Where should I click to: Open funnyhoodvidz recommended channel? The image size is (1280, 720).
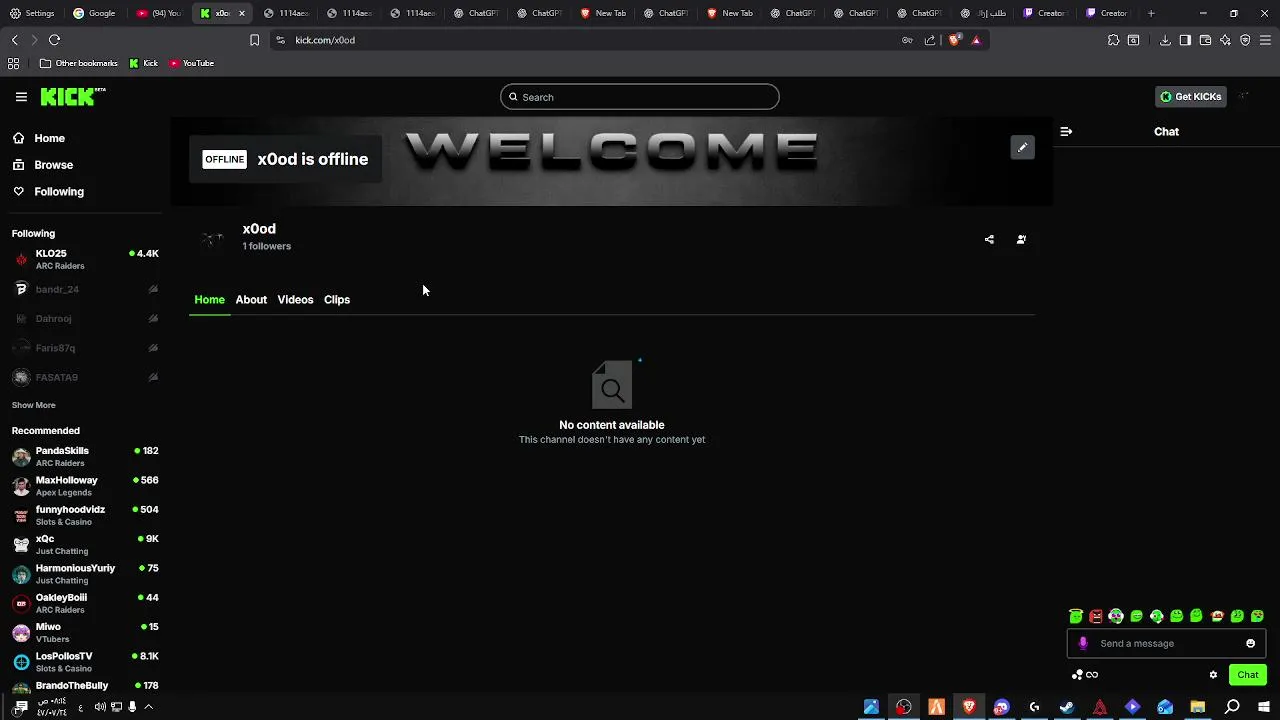click(85, 515)
